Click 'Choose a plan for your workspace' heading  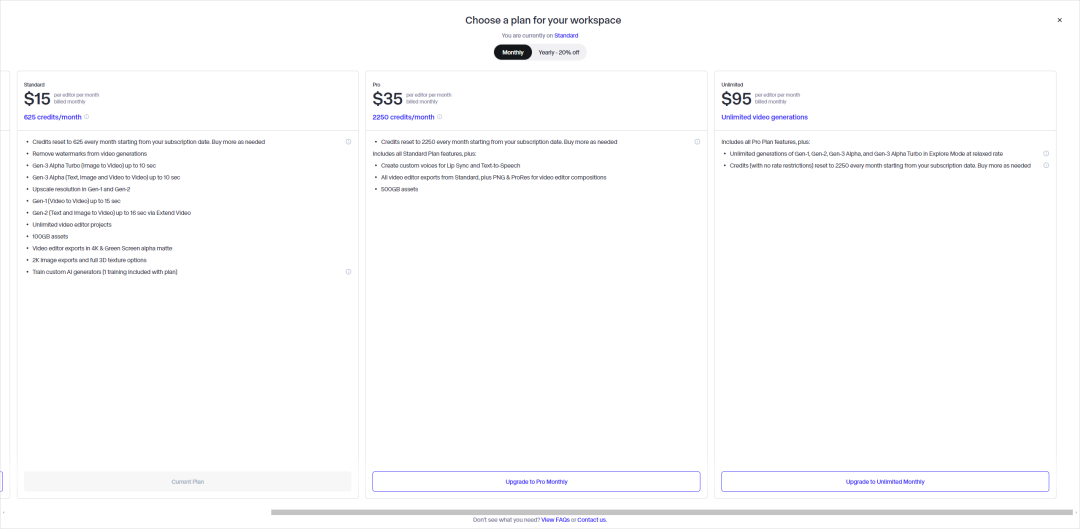pos(543,21)
